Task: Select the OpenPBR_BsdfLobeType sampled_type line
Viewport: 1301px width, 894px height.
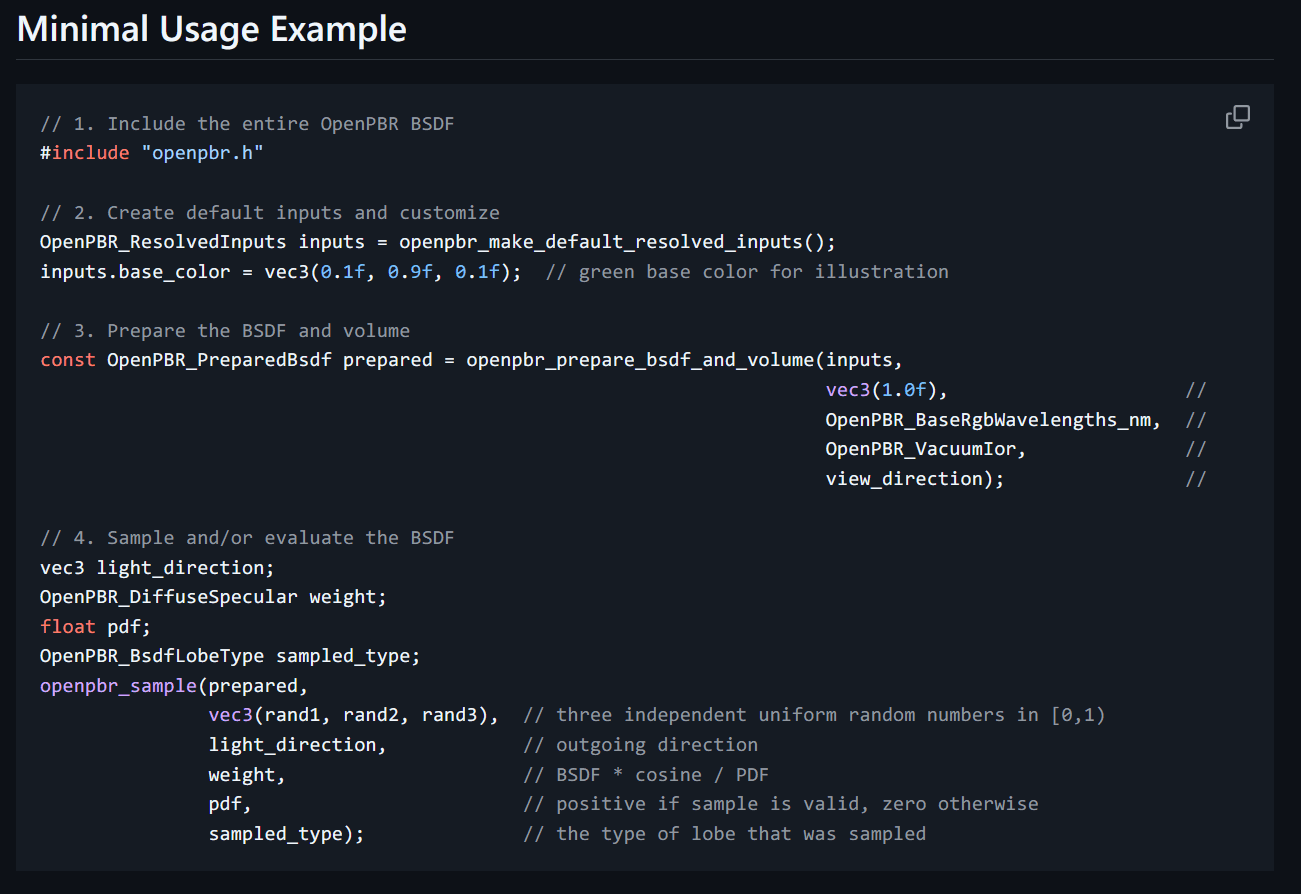Action: click(x=229, y=655)
